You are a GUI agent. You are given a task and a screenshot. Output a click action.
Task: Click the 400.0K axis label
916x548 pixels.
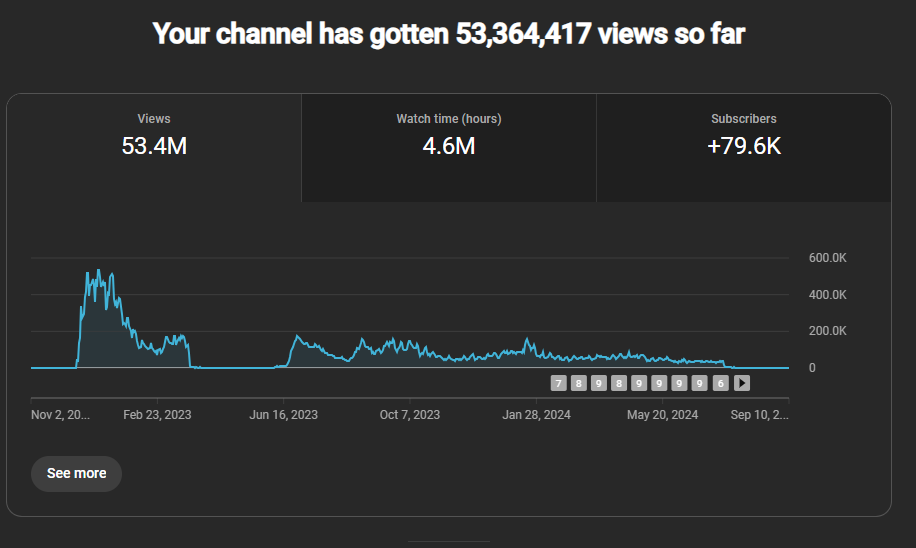click(827, 294)
